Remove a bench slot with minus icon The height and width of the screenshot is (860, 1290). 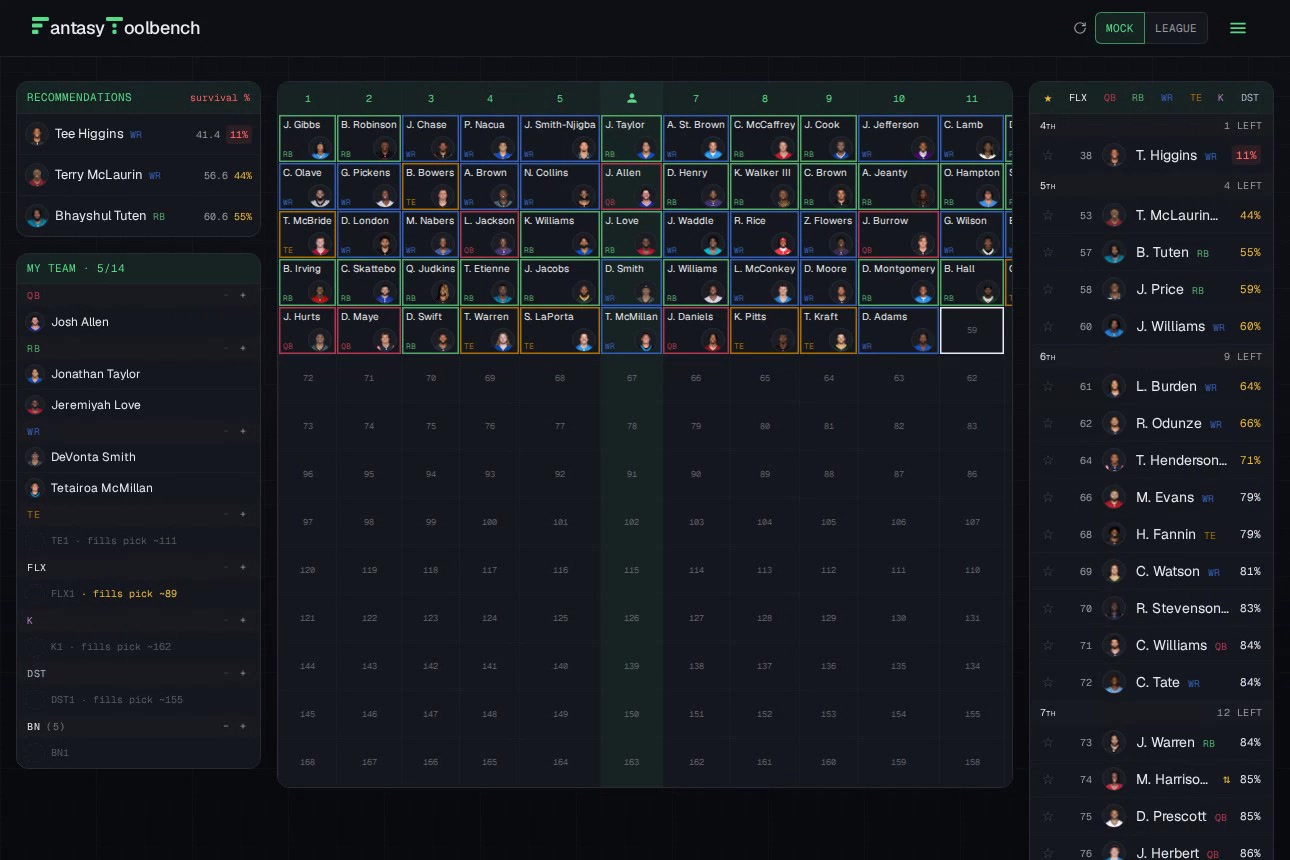click(226, 726)
